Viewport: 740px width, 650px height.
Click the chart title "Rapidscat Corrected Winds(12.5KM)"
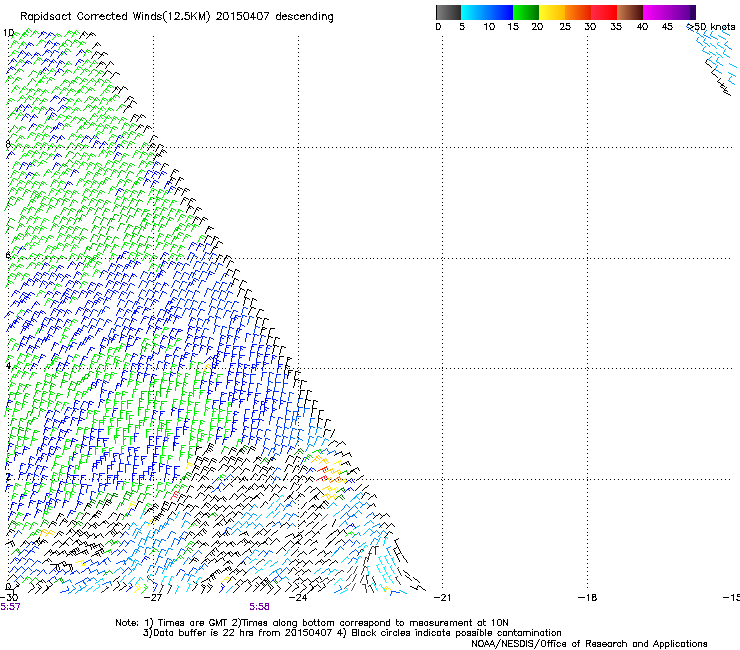[115, 16]
